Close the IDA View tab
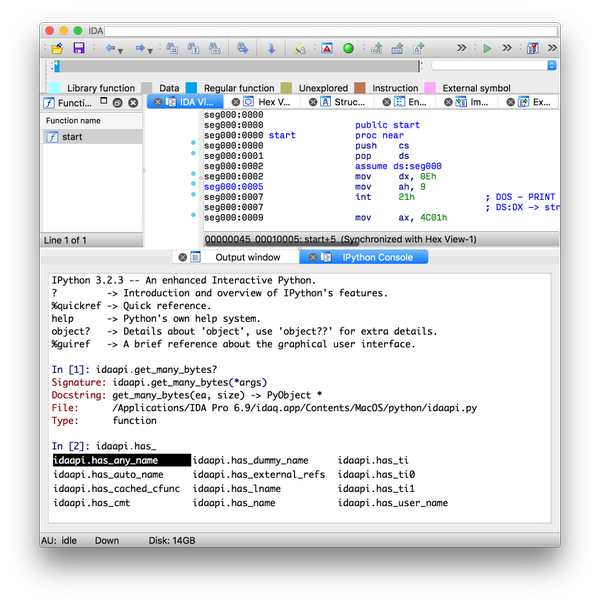Viewport: 600px width, 604px height. 158,102
